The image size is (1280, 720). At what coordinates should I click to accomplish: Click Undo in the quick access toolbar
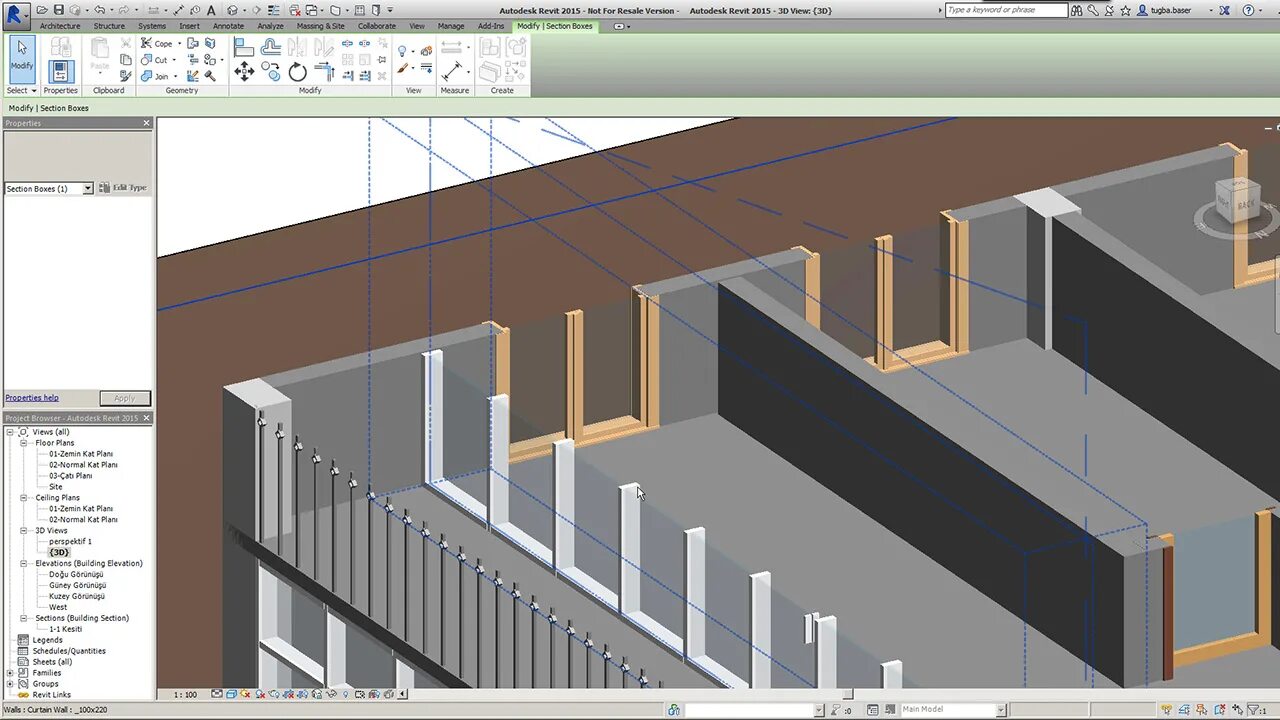pyautogui.click(x=99, y=10)
